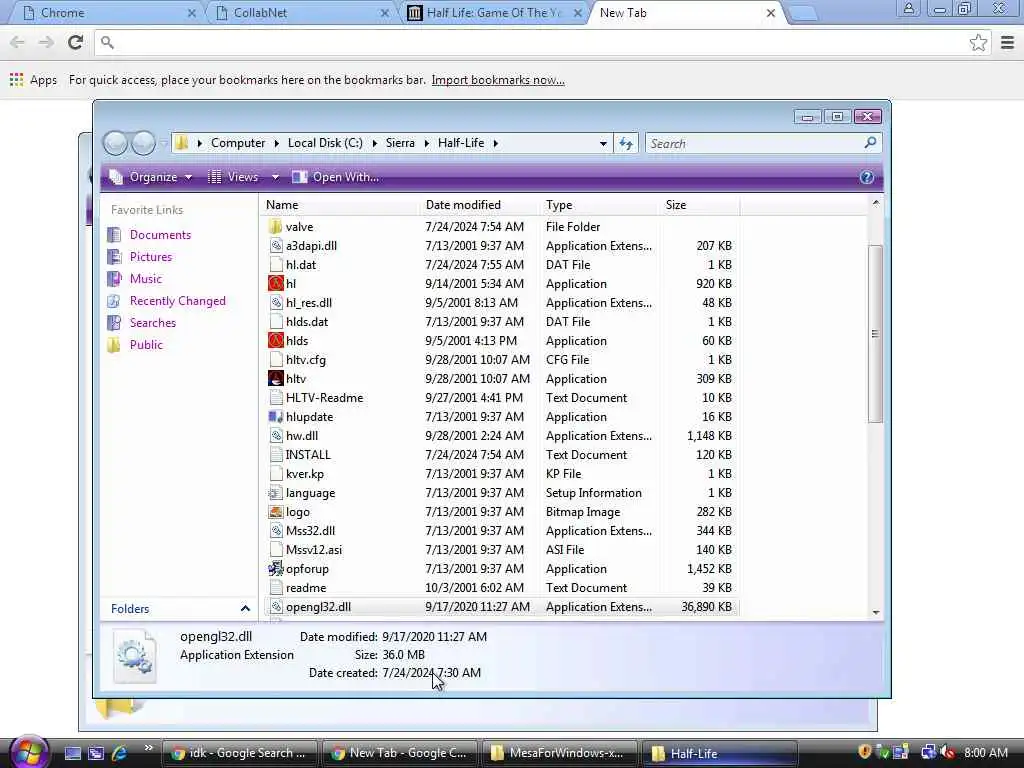Expand address bar history dropdown

pyautogui.click(x=603, y=144)
